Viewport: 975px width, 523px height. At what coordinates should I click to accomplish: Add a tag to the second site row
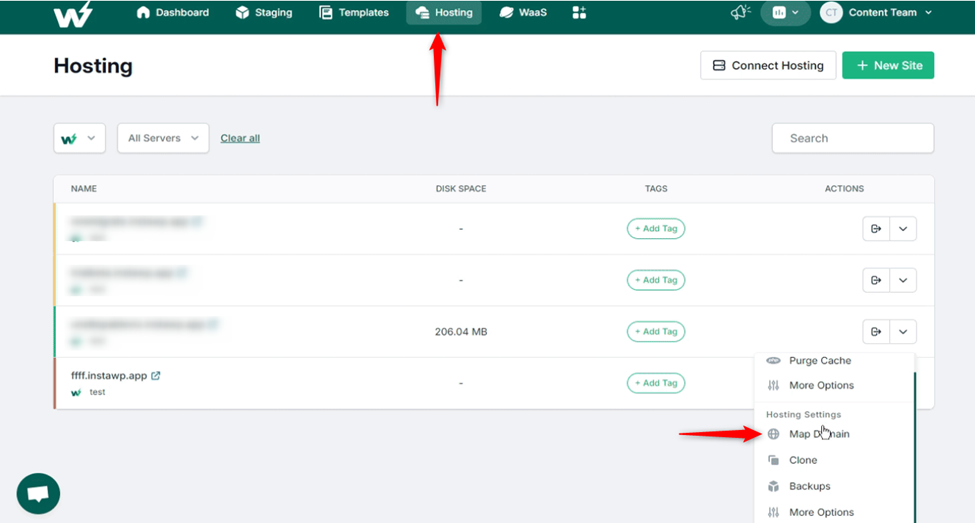(x=656, y=280)
